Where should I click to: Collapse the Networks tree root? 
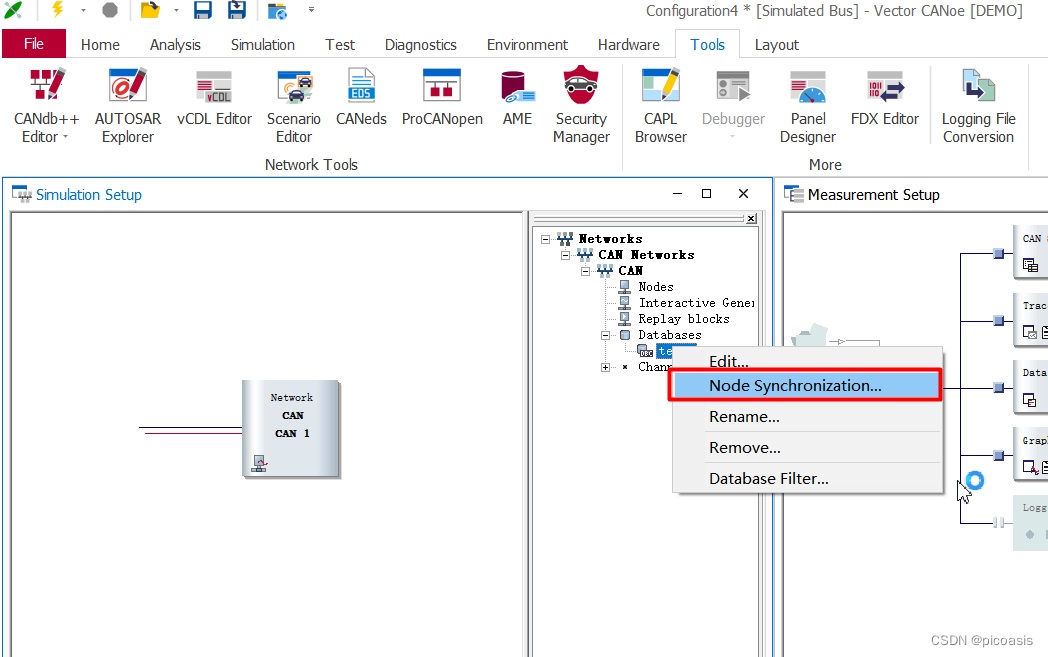coord(545,239)
